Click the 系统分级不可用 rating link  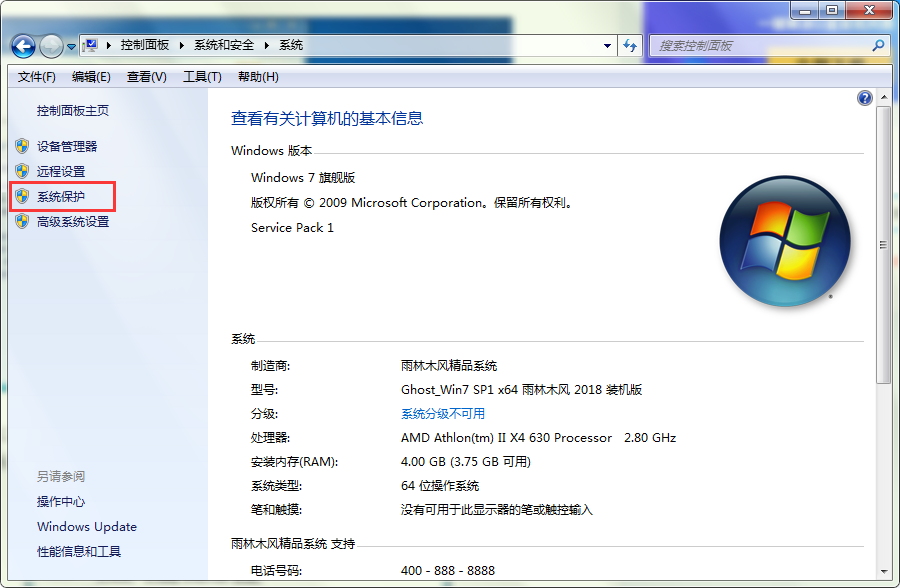pyautogui.click(x=442, y=414)
